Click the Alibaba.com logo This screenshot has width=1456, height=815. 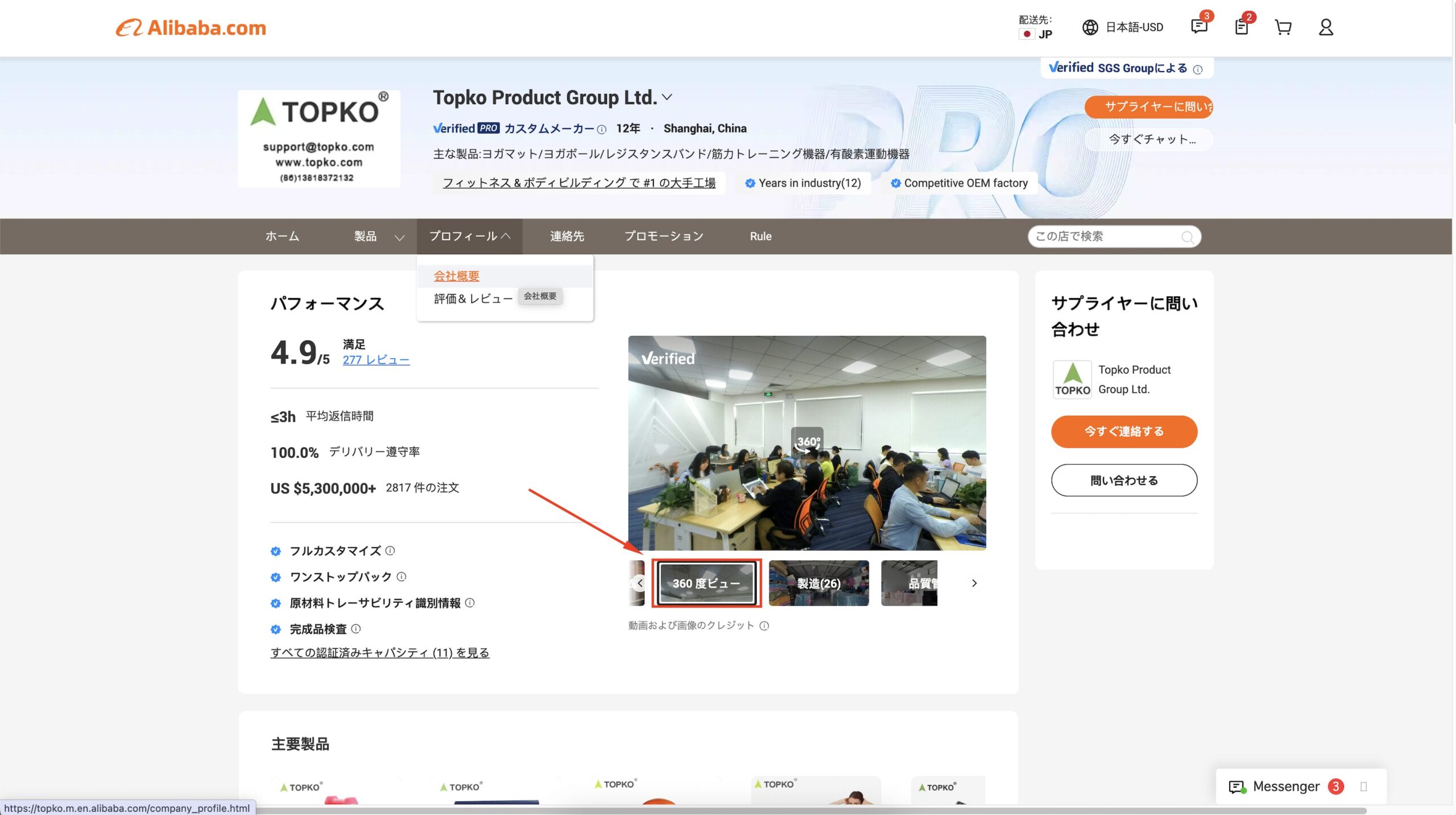tap(191, 27)
